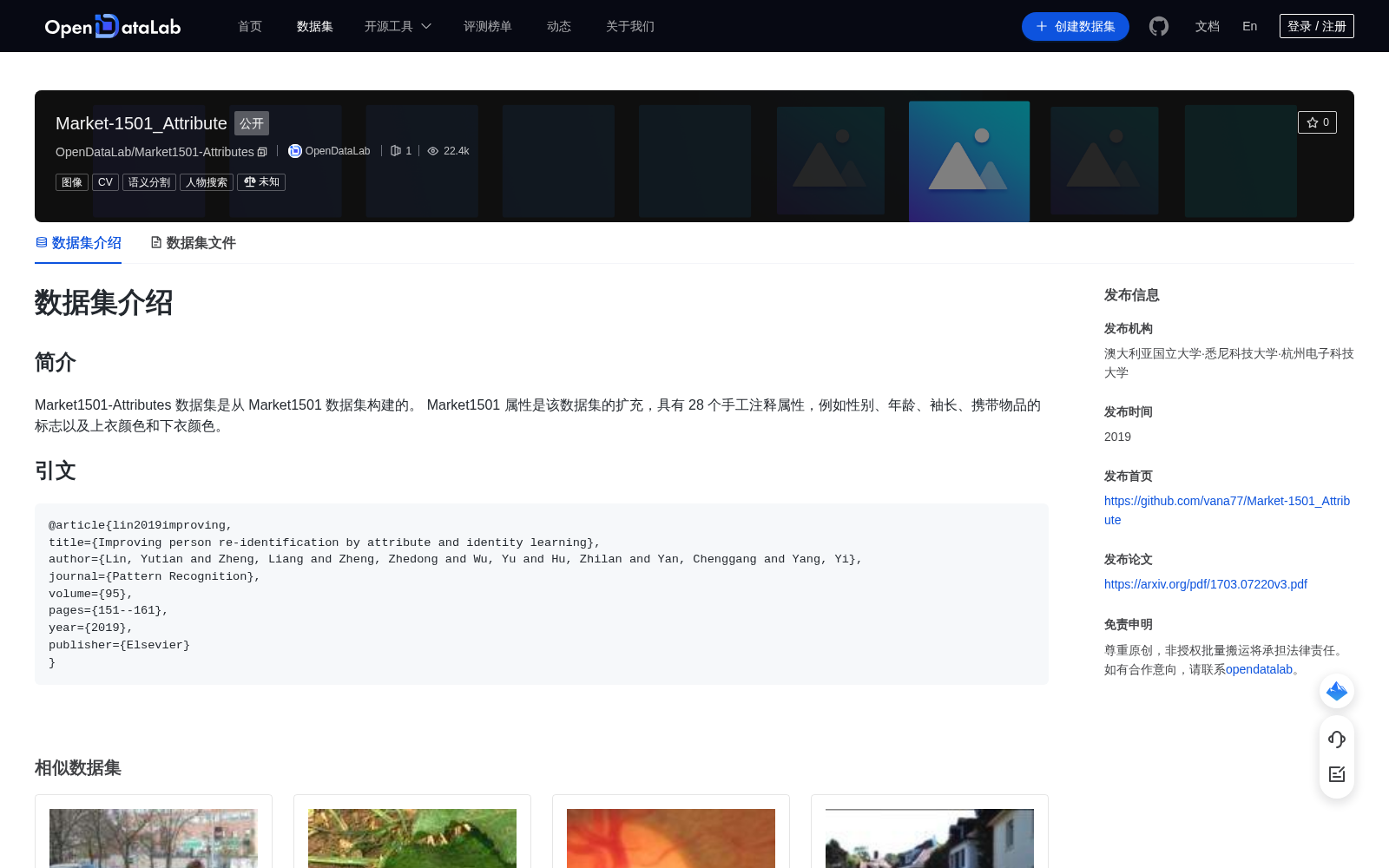
Task: Click the 图像 tag
Action: coord(72,182)
